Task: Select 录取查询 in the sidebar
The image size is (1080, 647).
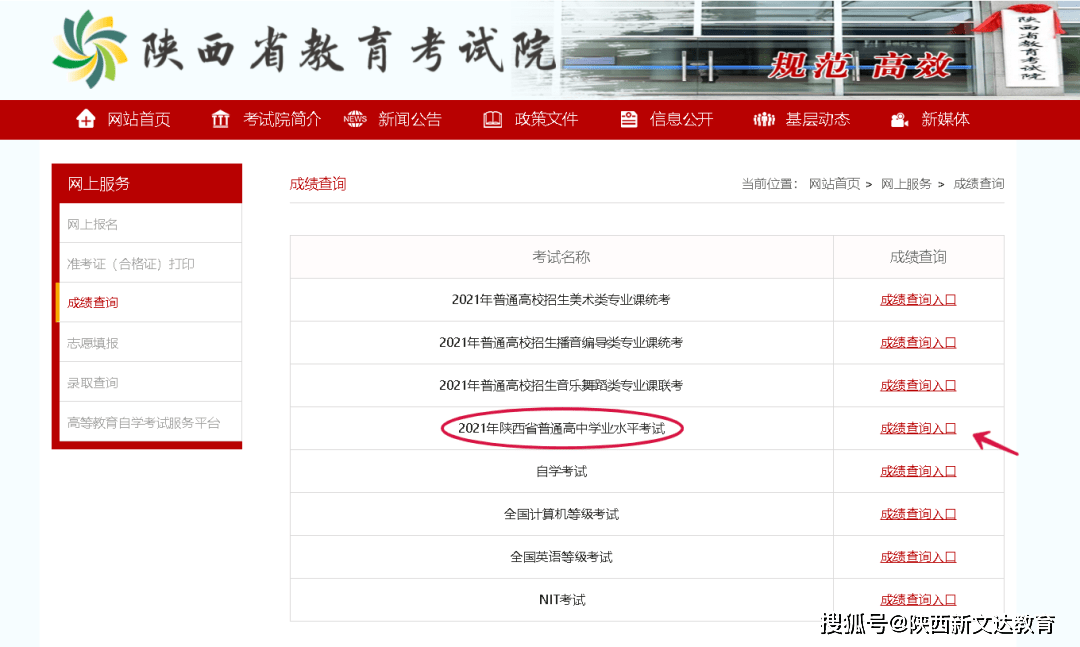Action: tap(92, 382)
